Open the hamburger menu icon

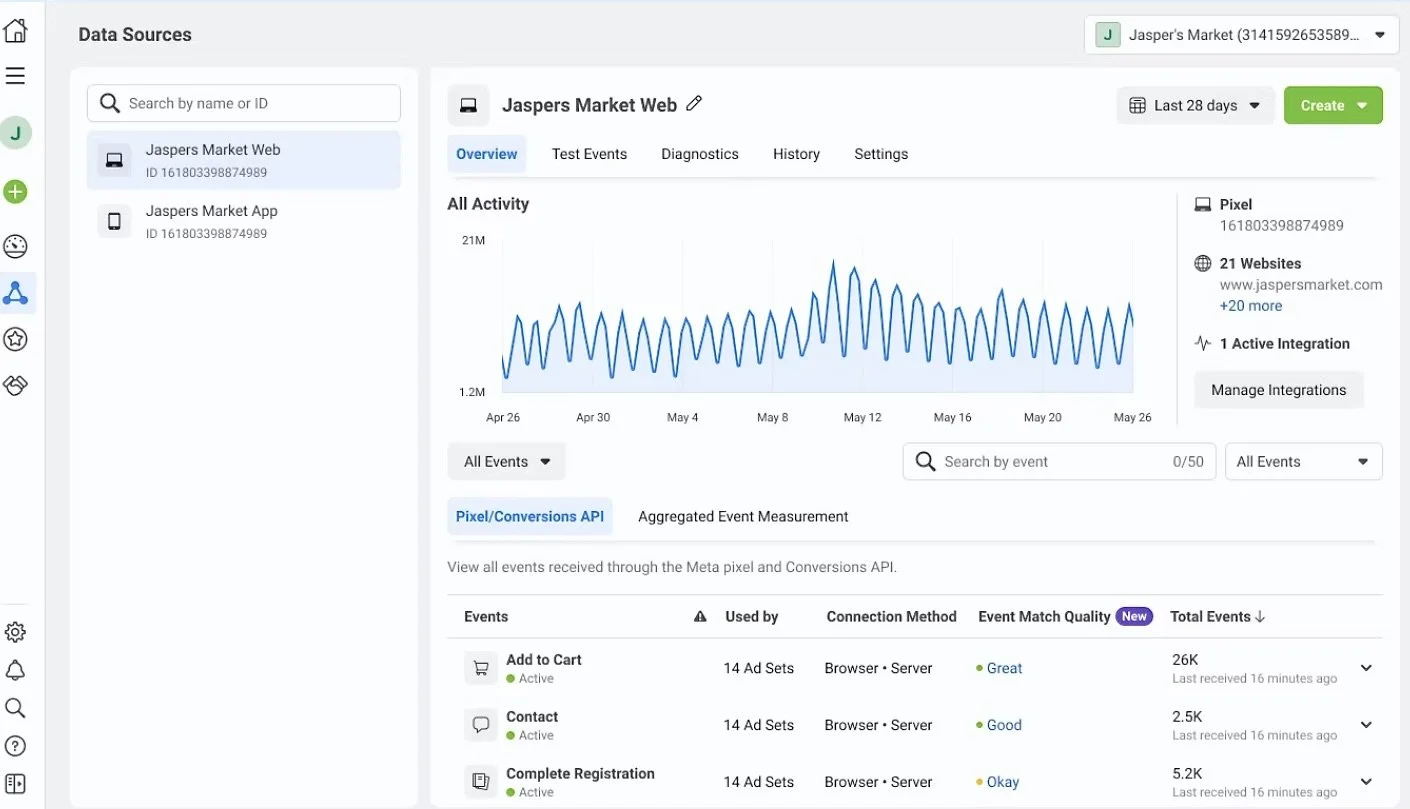point(15,76)
